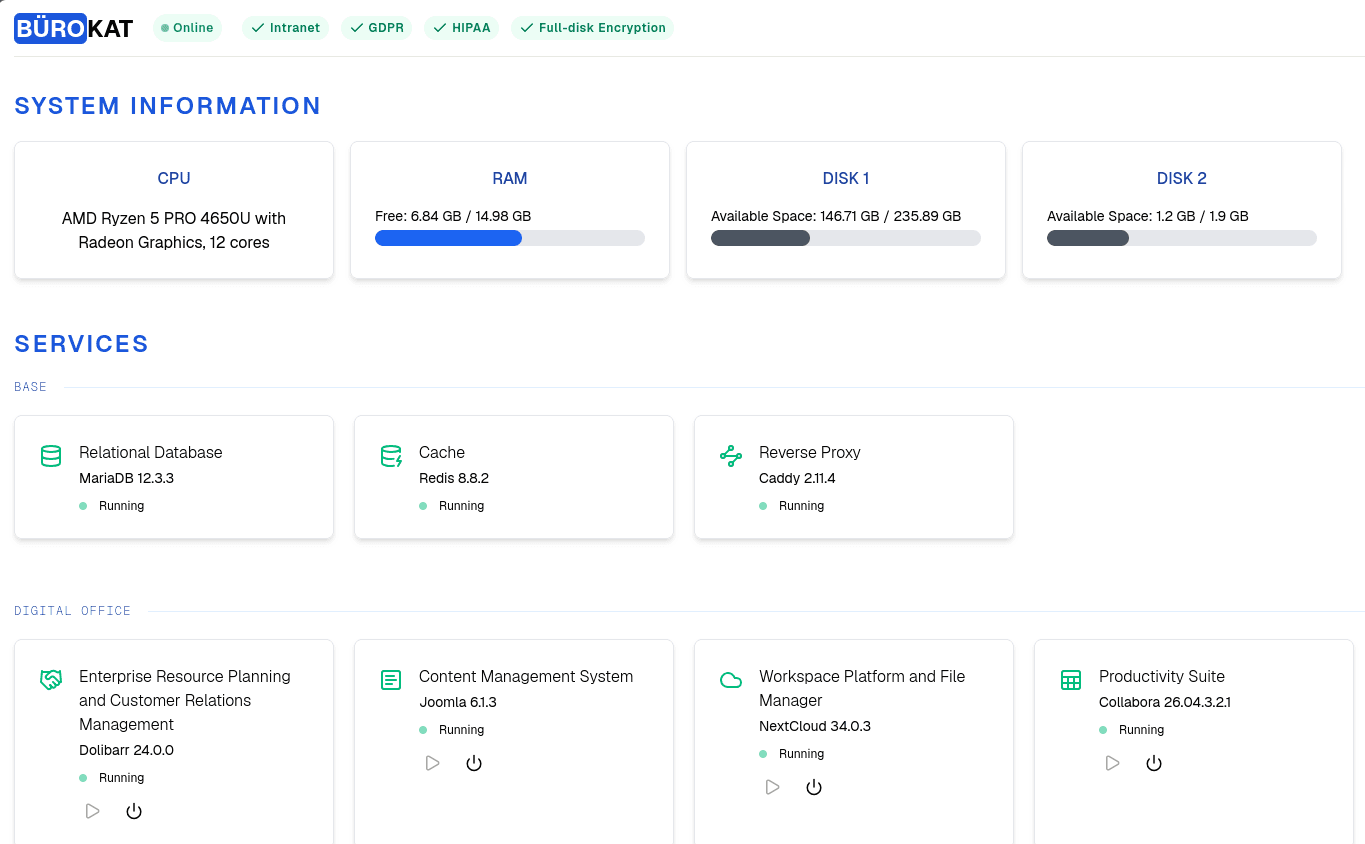Click the AMD Ryzen 5 PRO processor text
The image size is (1365, 844).
(174, 230)
